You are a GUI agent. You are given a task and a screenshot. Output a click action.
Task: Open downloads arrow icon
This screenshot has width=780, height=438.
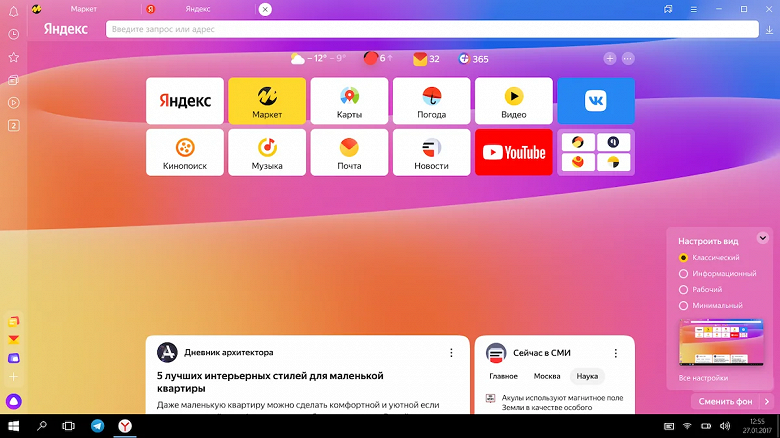(x=769, y=30)
